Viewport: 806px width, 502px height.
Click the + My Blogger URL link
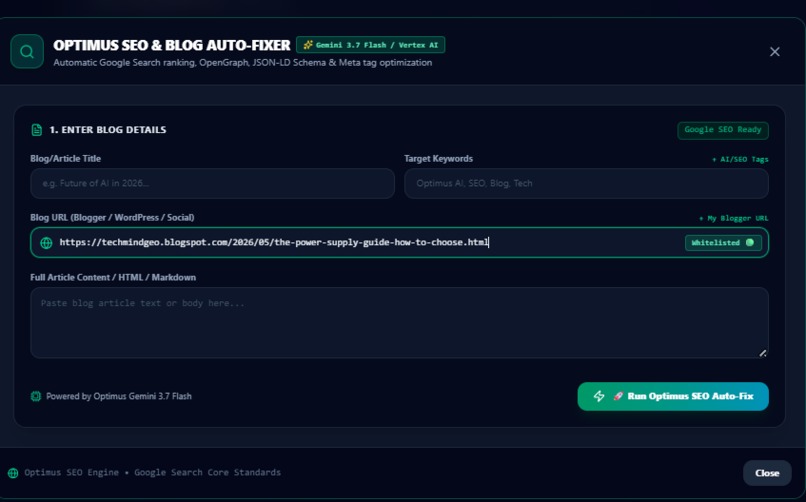coord(734,218)
